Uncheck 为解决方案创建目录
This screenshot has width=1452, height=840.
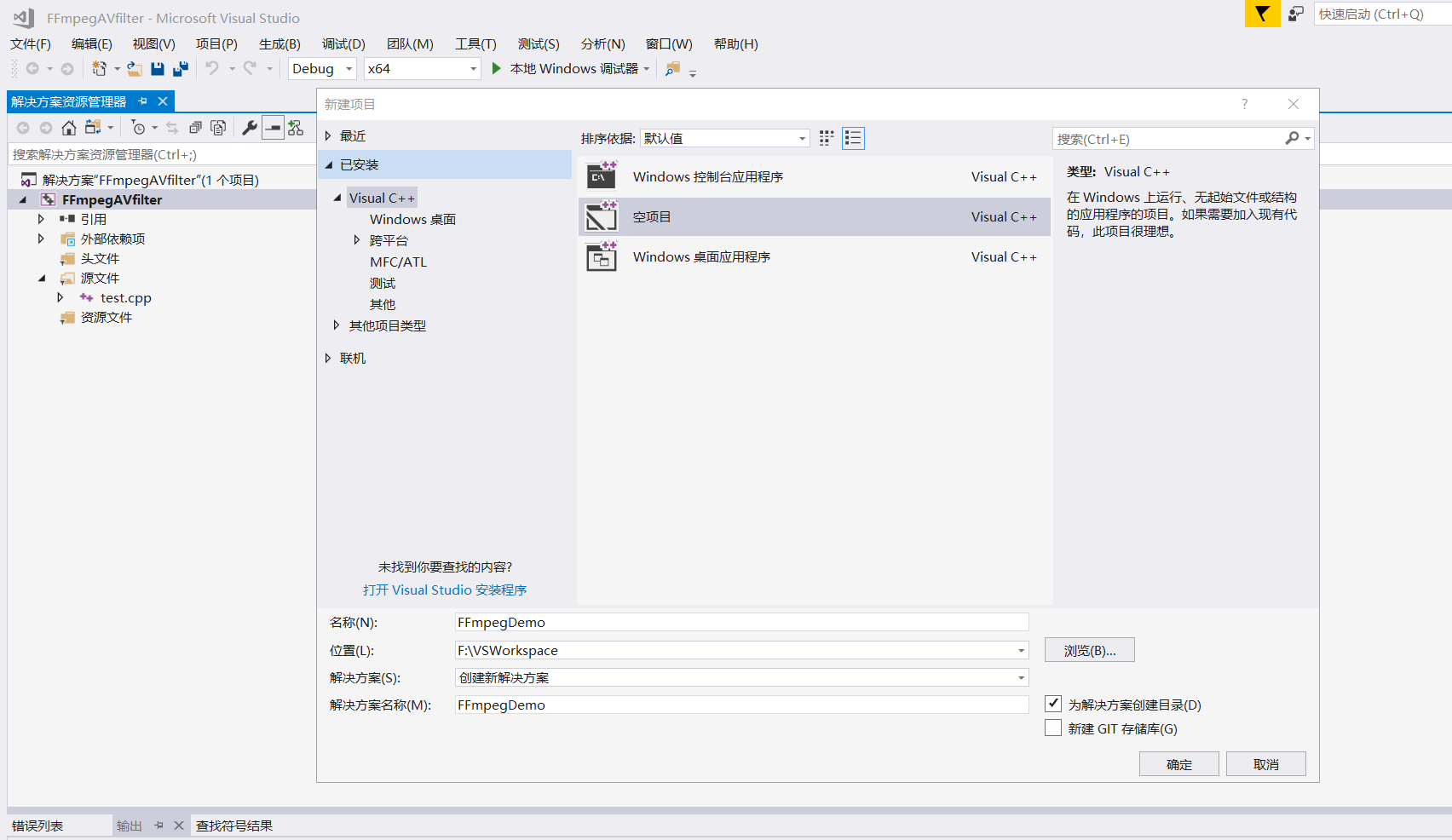click(1053, 703)
